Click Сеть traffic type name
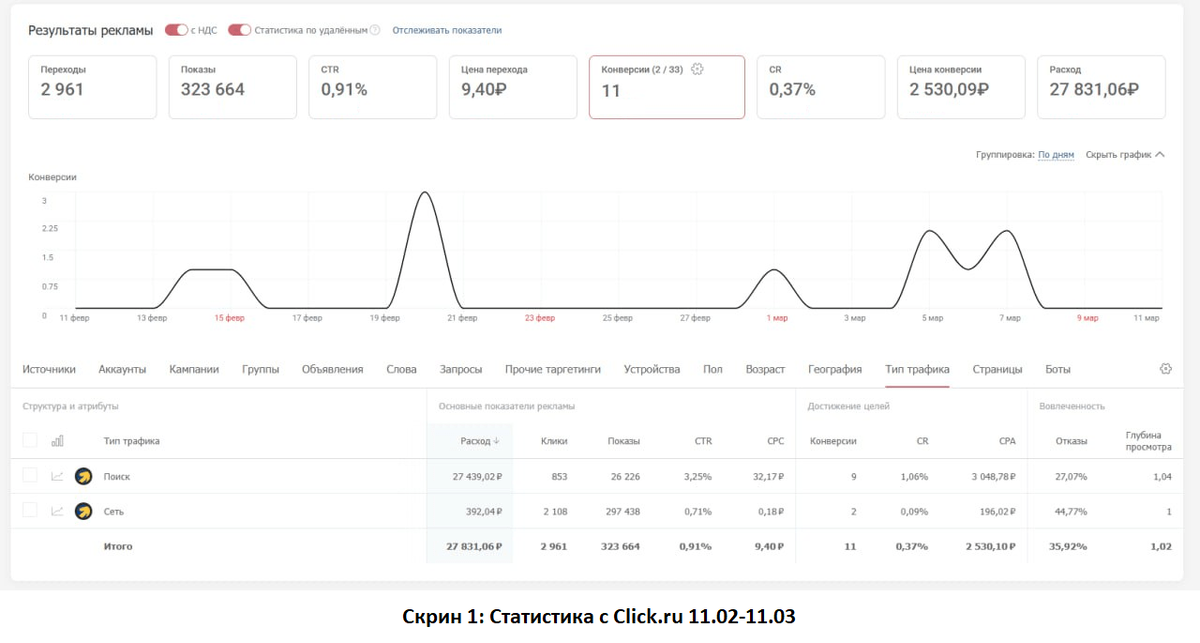 tap(114, 511)
